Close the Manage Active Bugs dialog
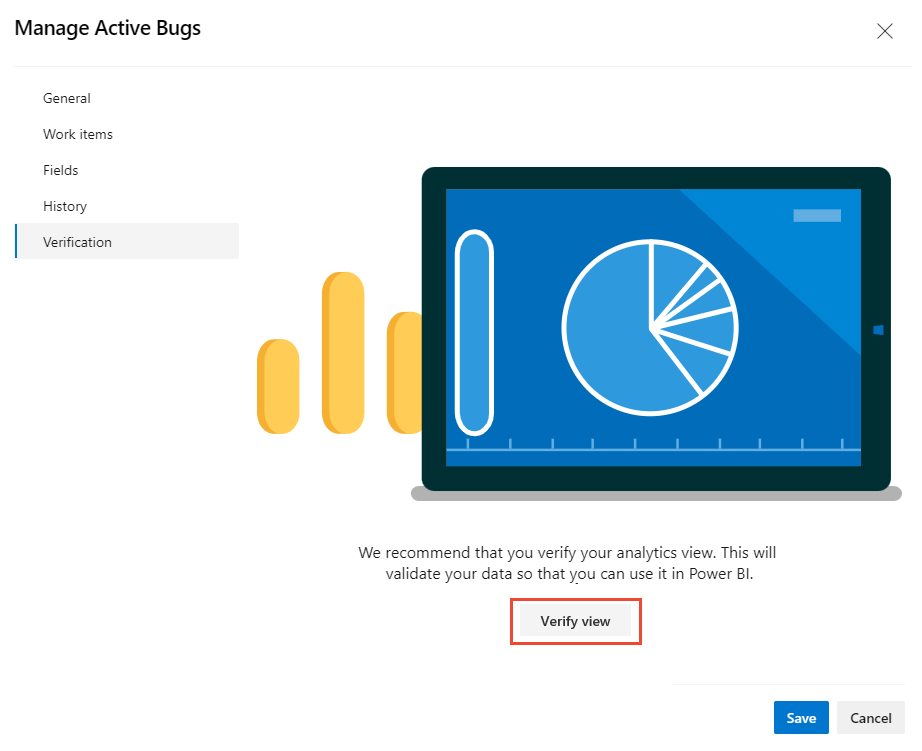 coord(884,31)
